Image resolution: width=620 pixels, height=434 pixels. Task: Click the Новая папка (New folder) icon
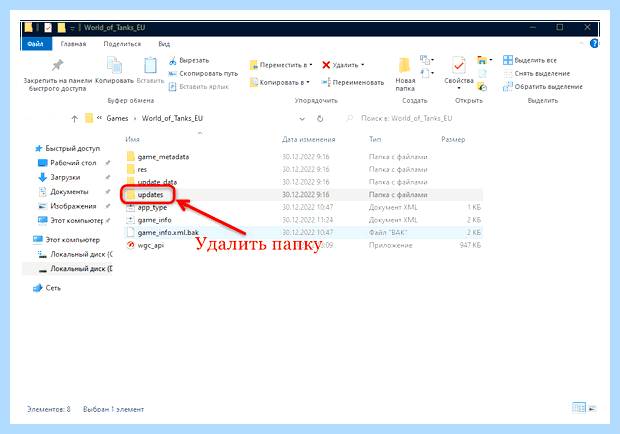pyautogui.click(x=405, y=65)
